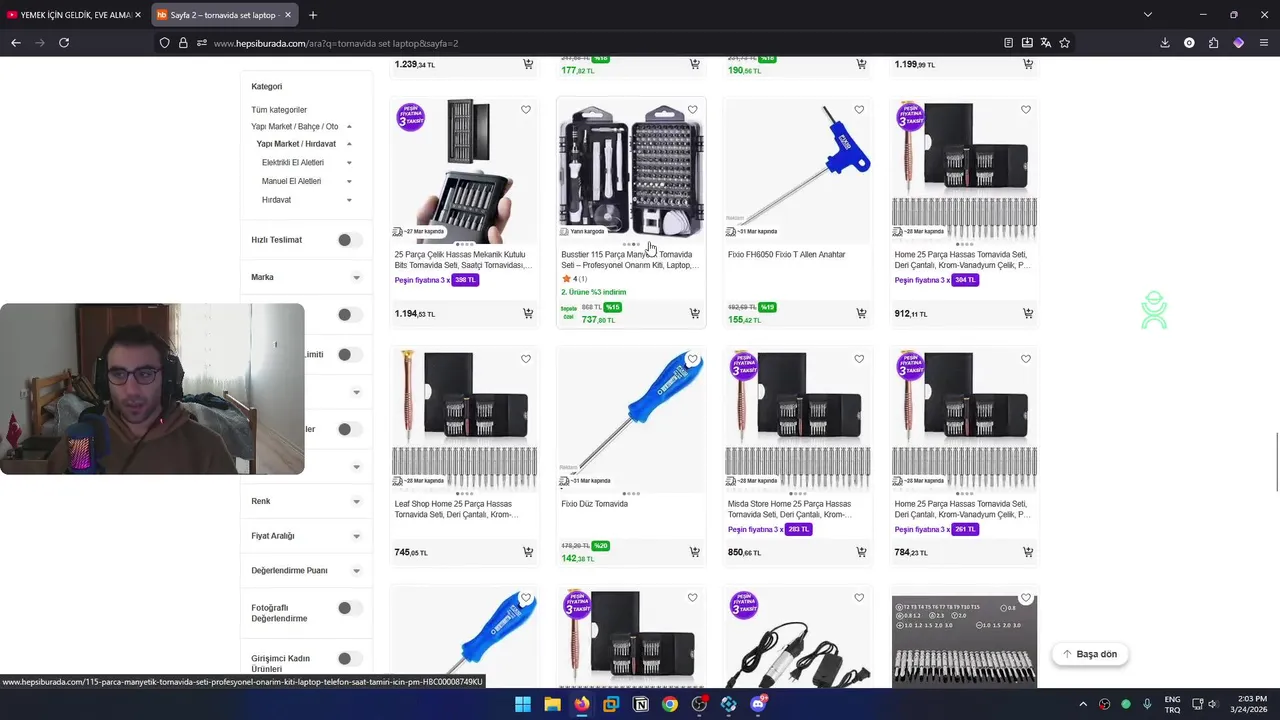
Task: Add Misda Store 850,66 TL set to cart
Action: [x=861, y=552]
